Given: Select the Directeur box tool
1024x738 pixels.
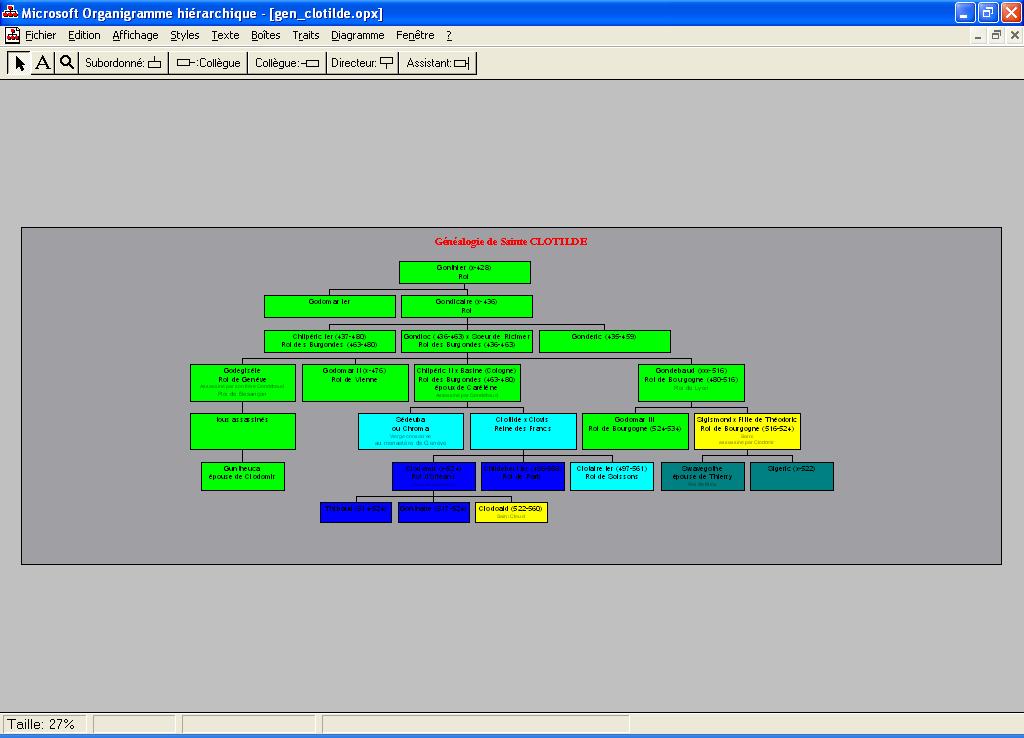Looking at the screenshot, I should 362,63.
